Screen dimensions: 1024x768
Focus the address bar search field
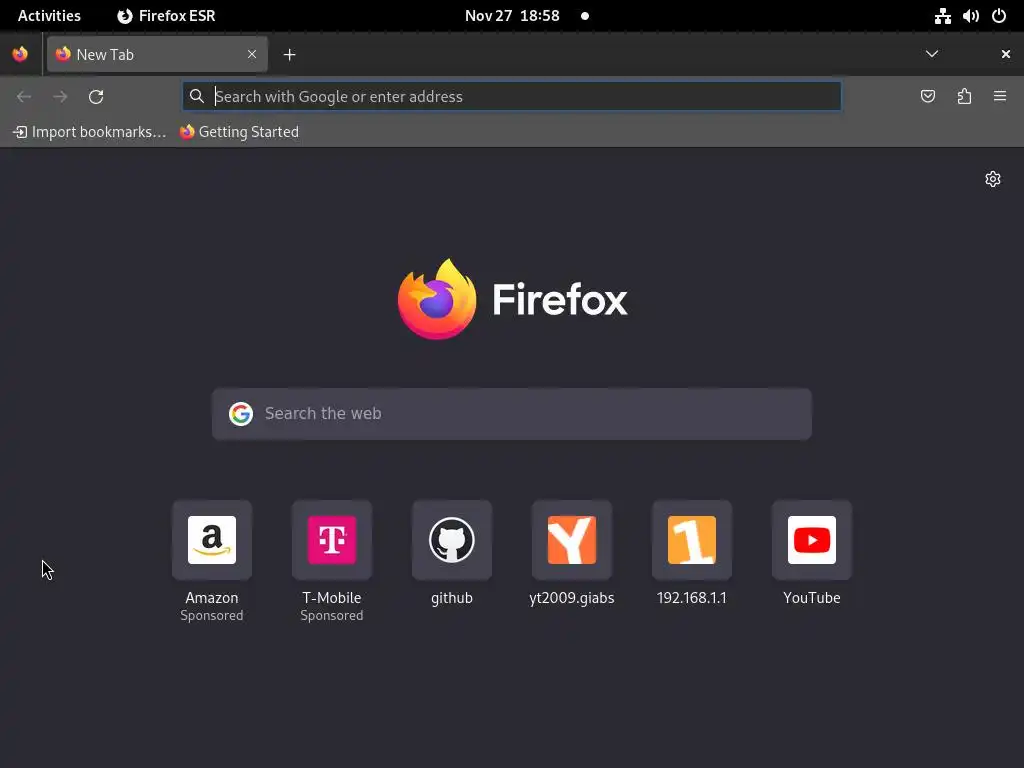click(511, 97)
